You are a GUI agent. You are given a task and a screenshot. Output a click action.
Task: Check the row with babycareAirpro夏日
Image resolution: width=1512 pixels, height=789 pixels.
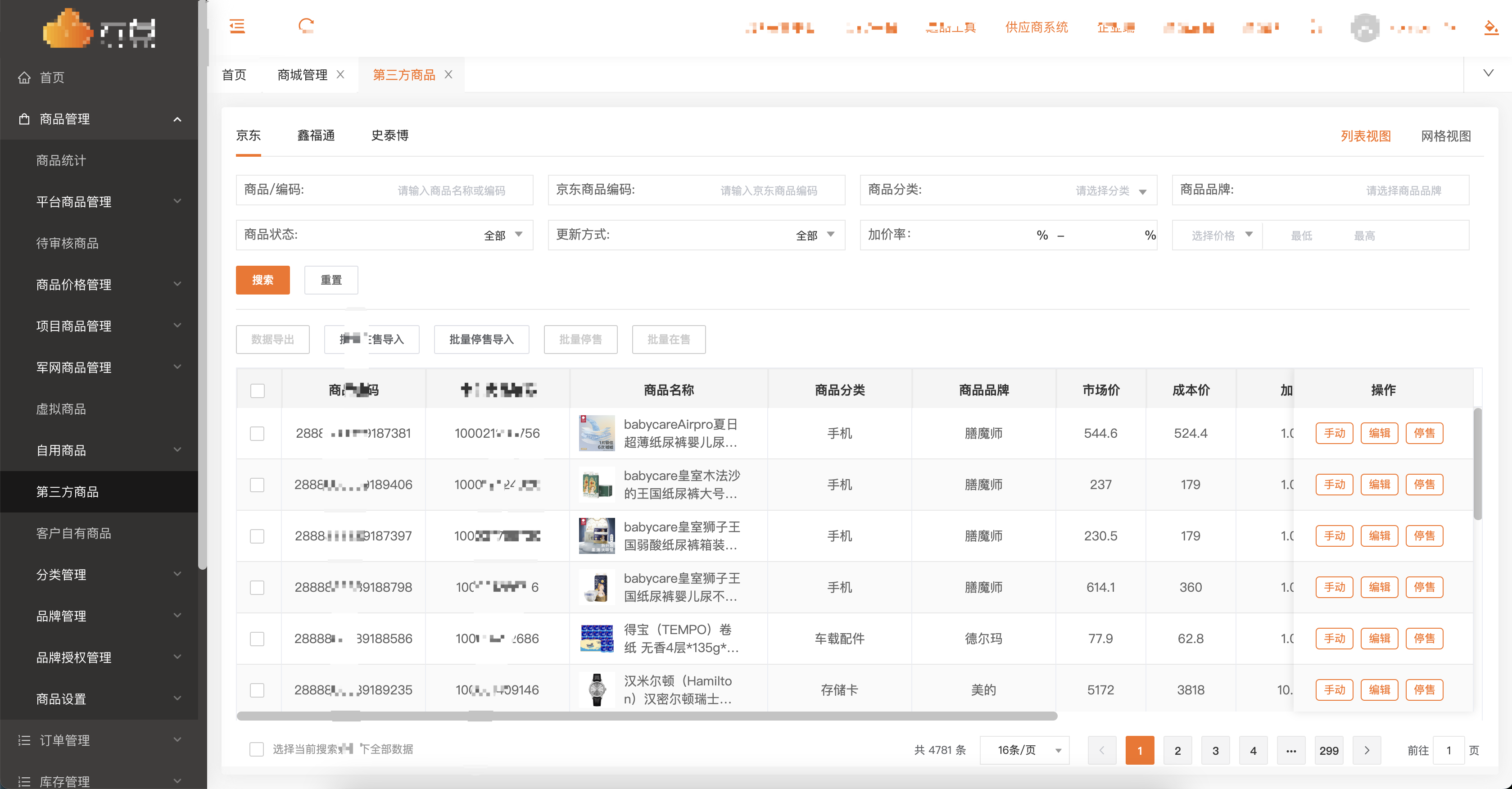point(257,433)
